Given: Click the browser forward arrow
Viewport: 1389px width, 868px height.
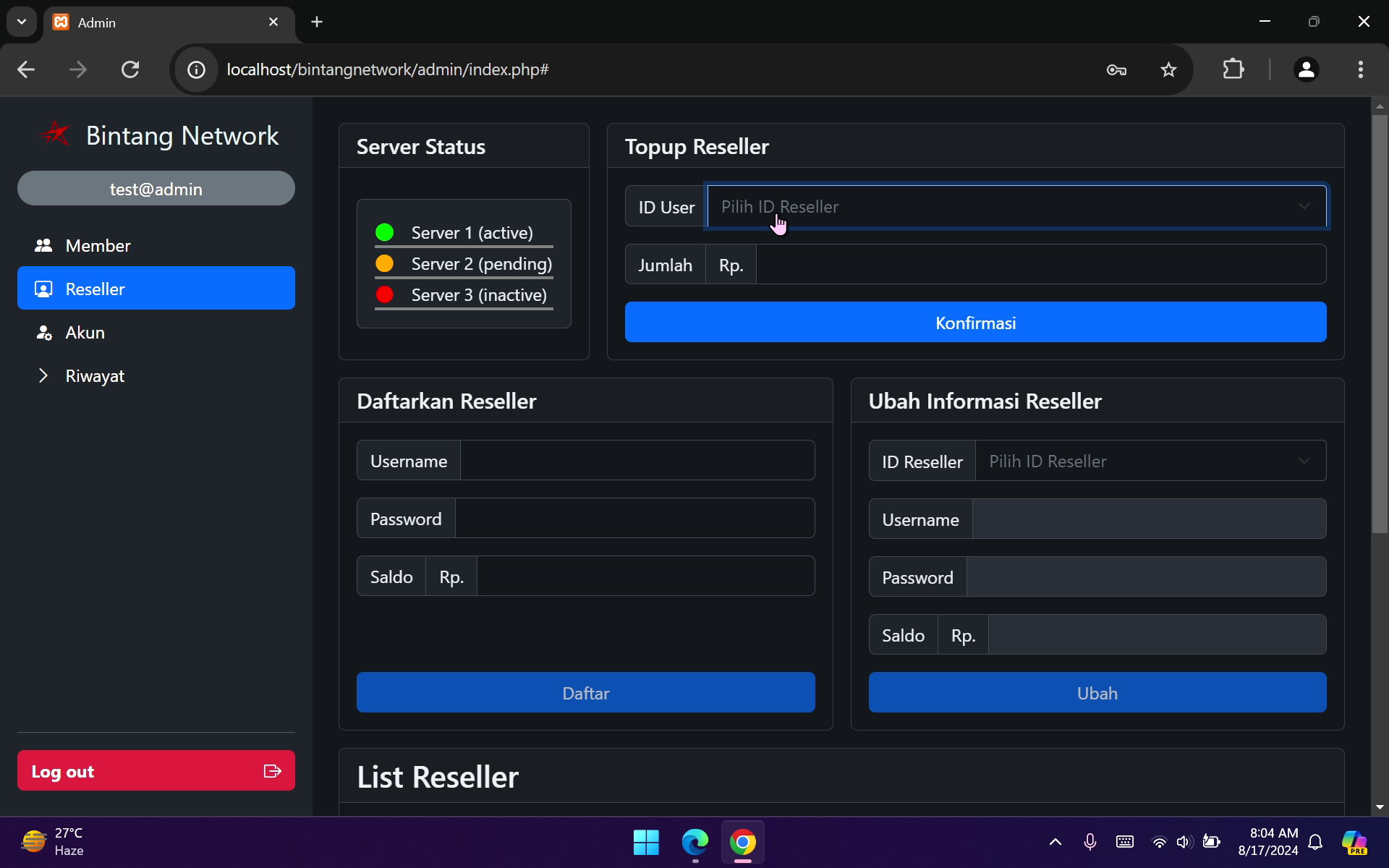Looking at the screenshot, I should pyautogui.click(x=78, y=69).
